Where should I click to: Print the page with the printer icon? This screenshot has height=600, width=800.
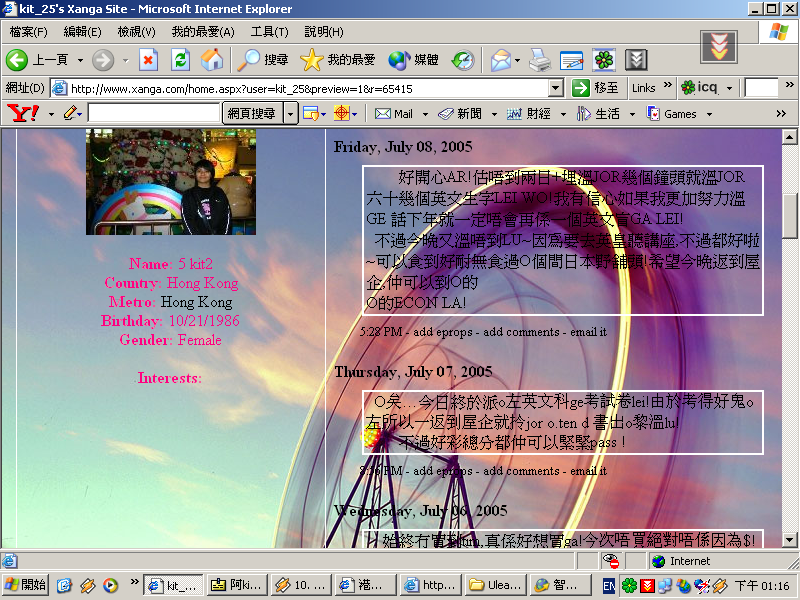539,60
